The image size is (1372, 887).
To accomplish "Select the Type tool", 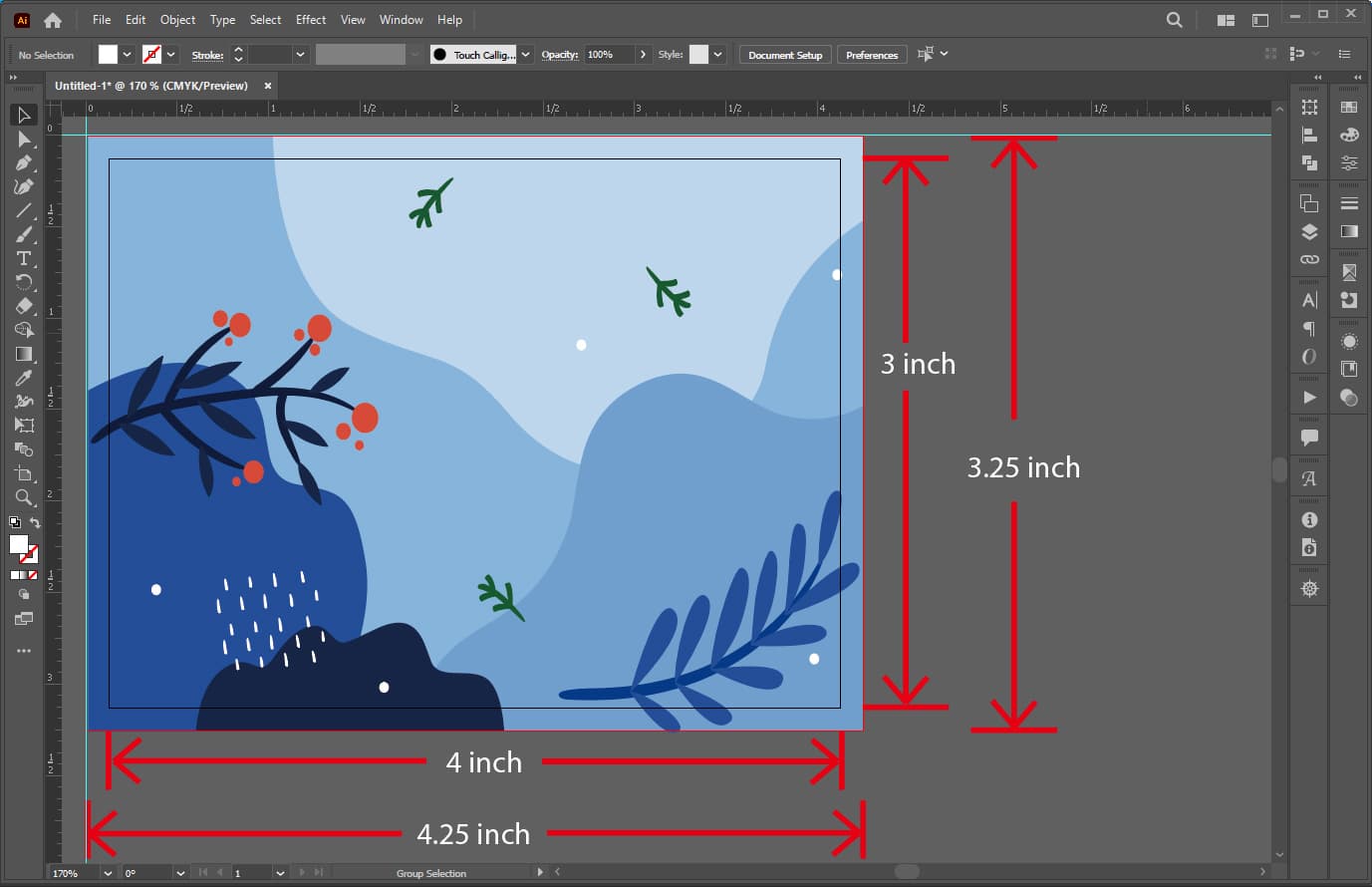I will 24,258.
